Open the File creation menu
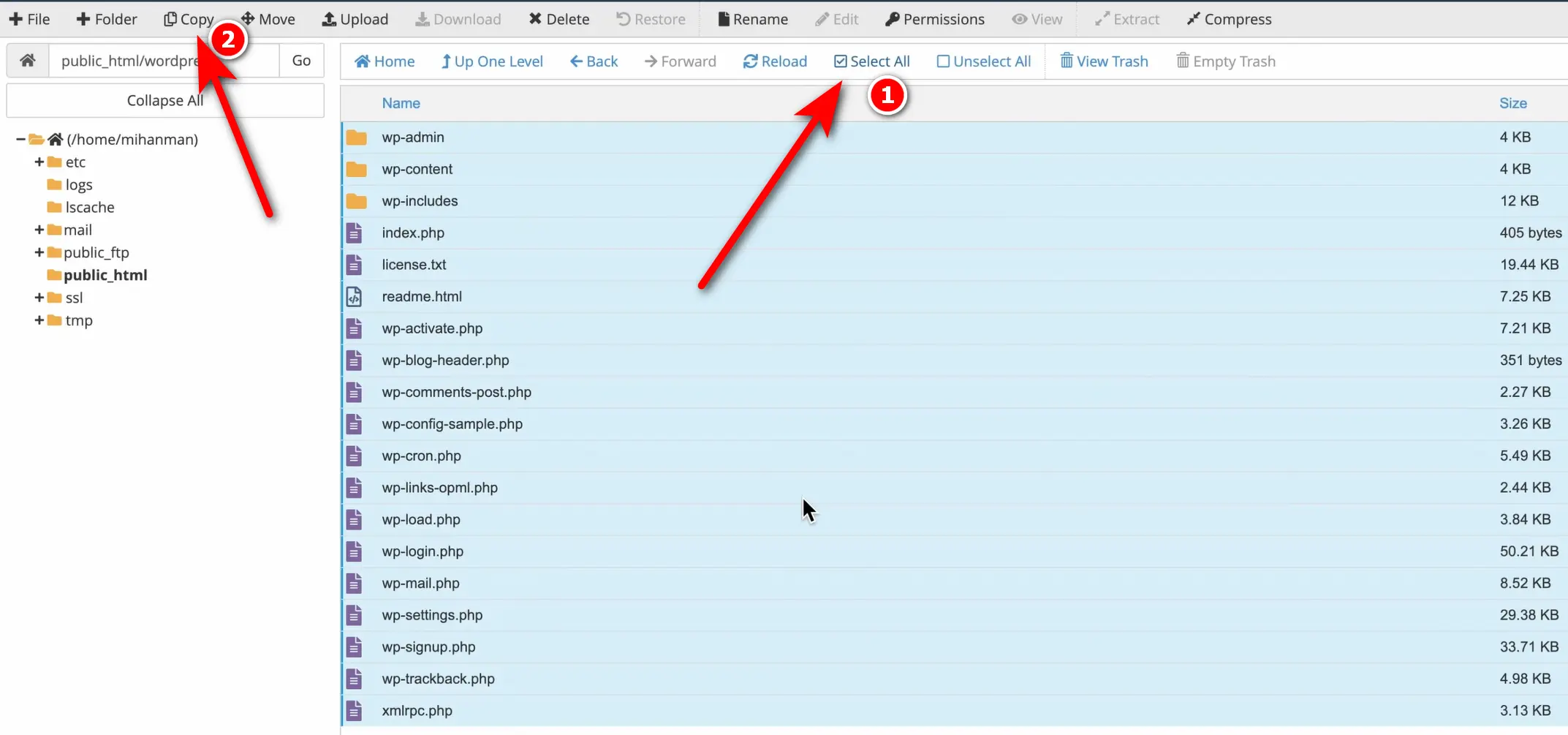The height and width of the screenshot is (735, 1568). (29, 20)
